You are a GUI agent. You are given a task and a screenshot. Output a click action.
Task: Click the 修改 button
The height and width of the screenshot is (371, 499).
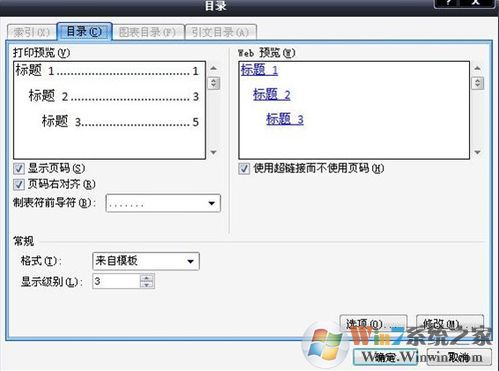[450, 323]
